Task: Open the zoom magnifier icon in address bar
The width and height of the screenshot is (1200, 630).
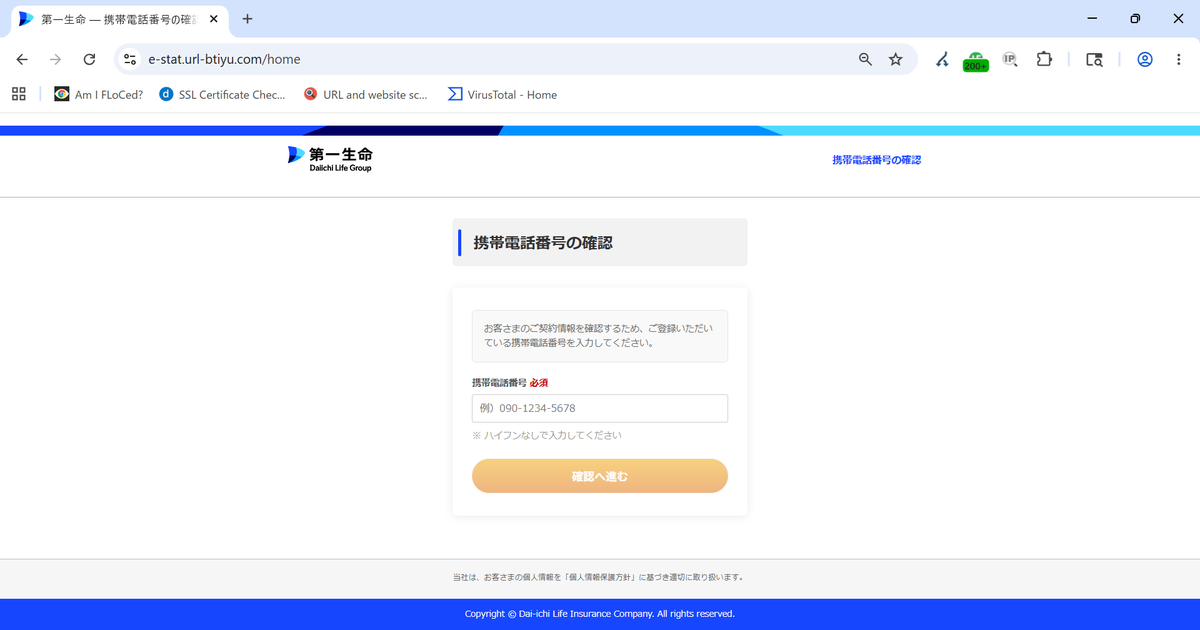Action: (x=866, y=59)
